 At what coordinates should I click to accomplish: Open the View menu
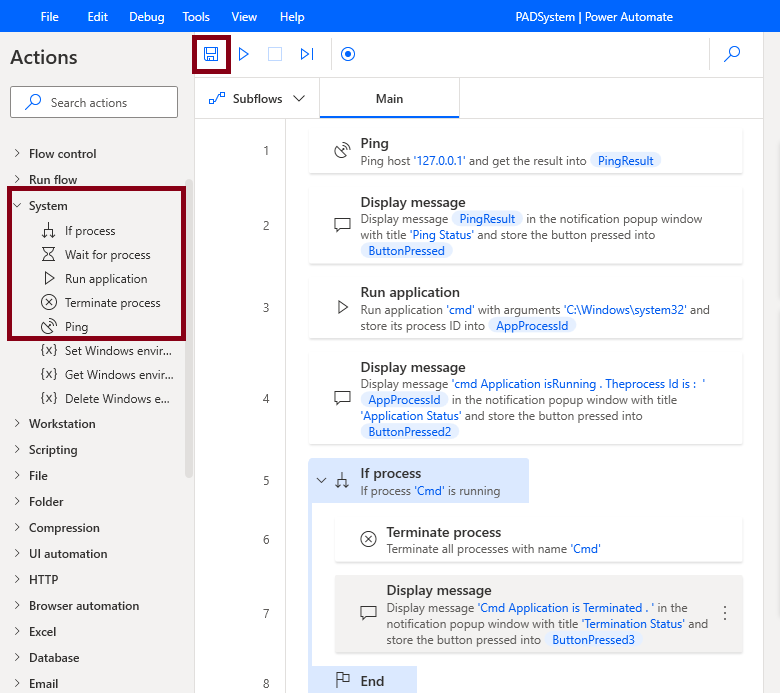244,16
